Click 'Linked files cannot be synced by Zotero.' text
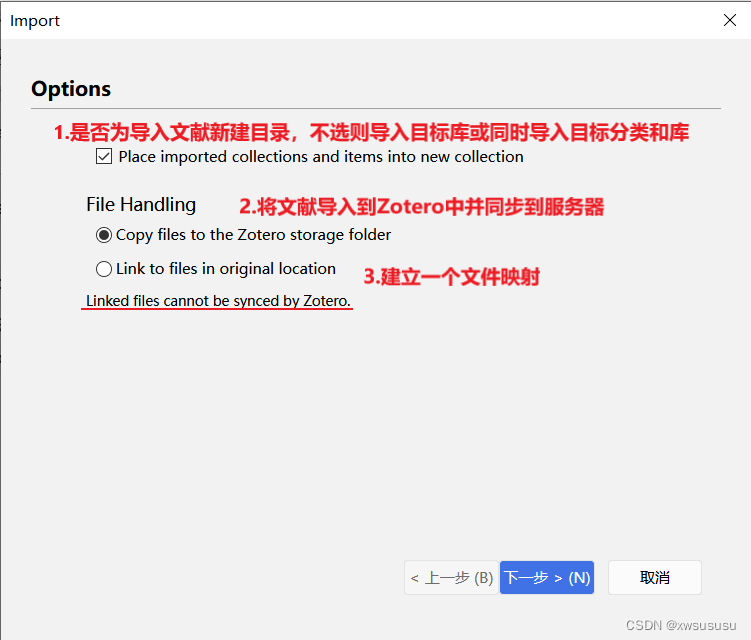Screen dimensions: 751x640 click(x=218, y=300)
